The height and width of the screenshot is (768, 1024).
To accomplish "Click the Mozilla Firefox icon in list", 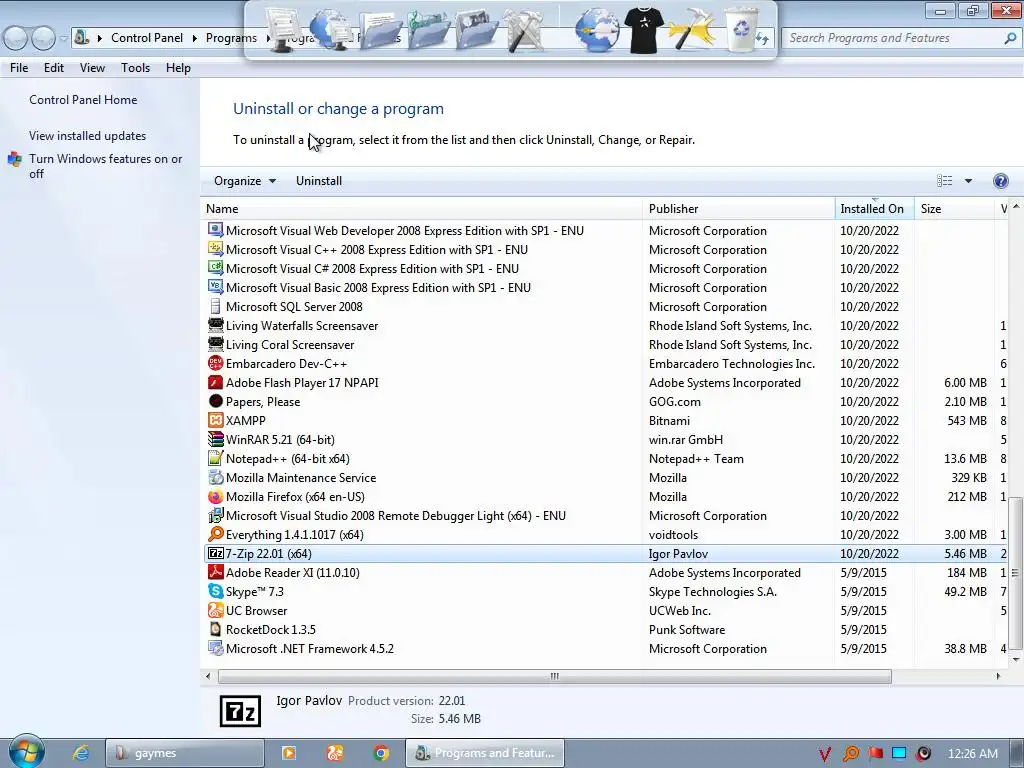I will click(x=216, y=496).
